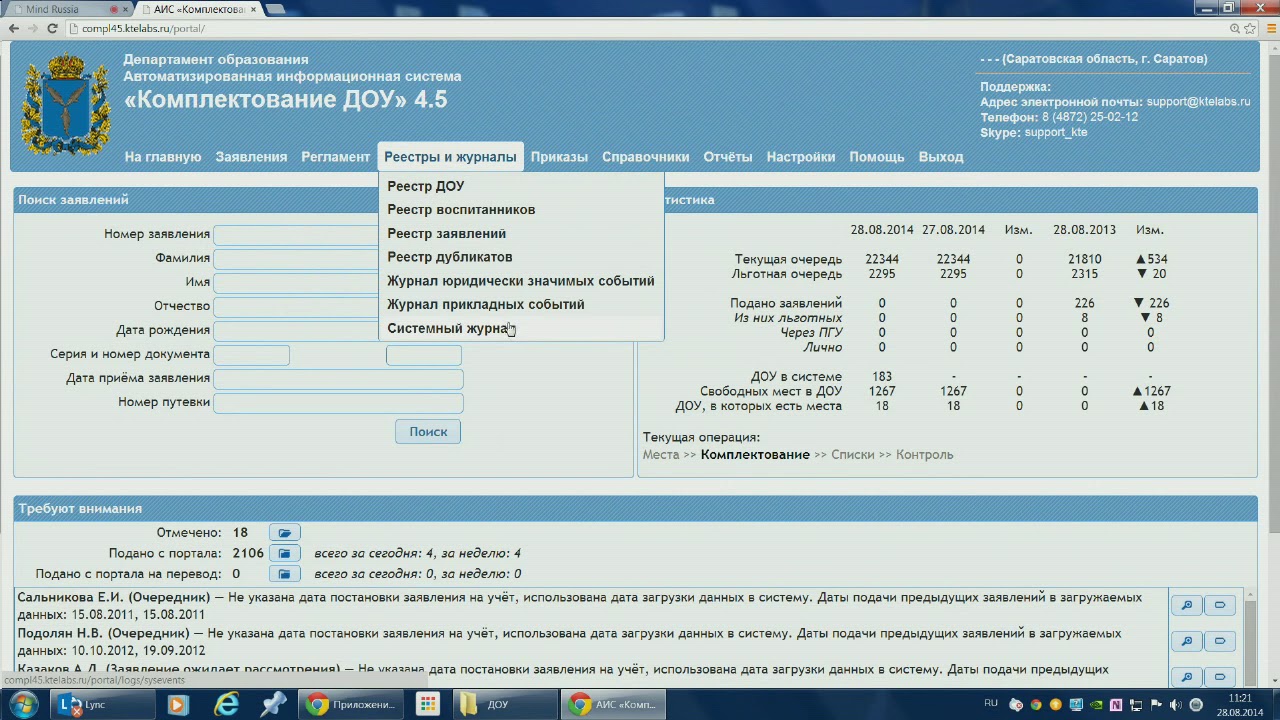Focus the Номер путевки field
This screenshot has width=1280, height=720.
tap(338, 403)
